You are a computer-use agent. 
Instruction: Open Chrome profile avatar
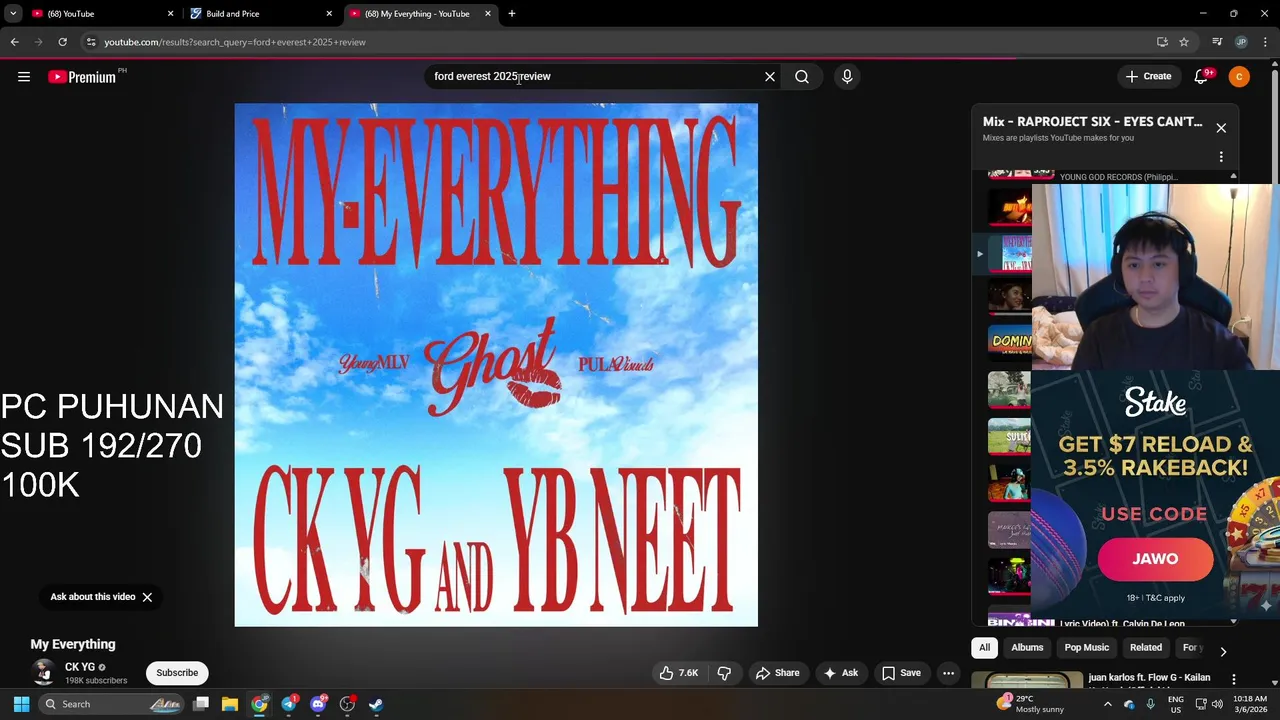(1241, 42)
